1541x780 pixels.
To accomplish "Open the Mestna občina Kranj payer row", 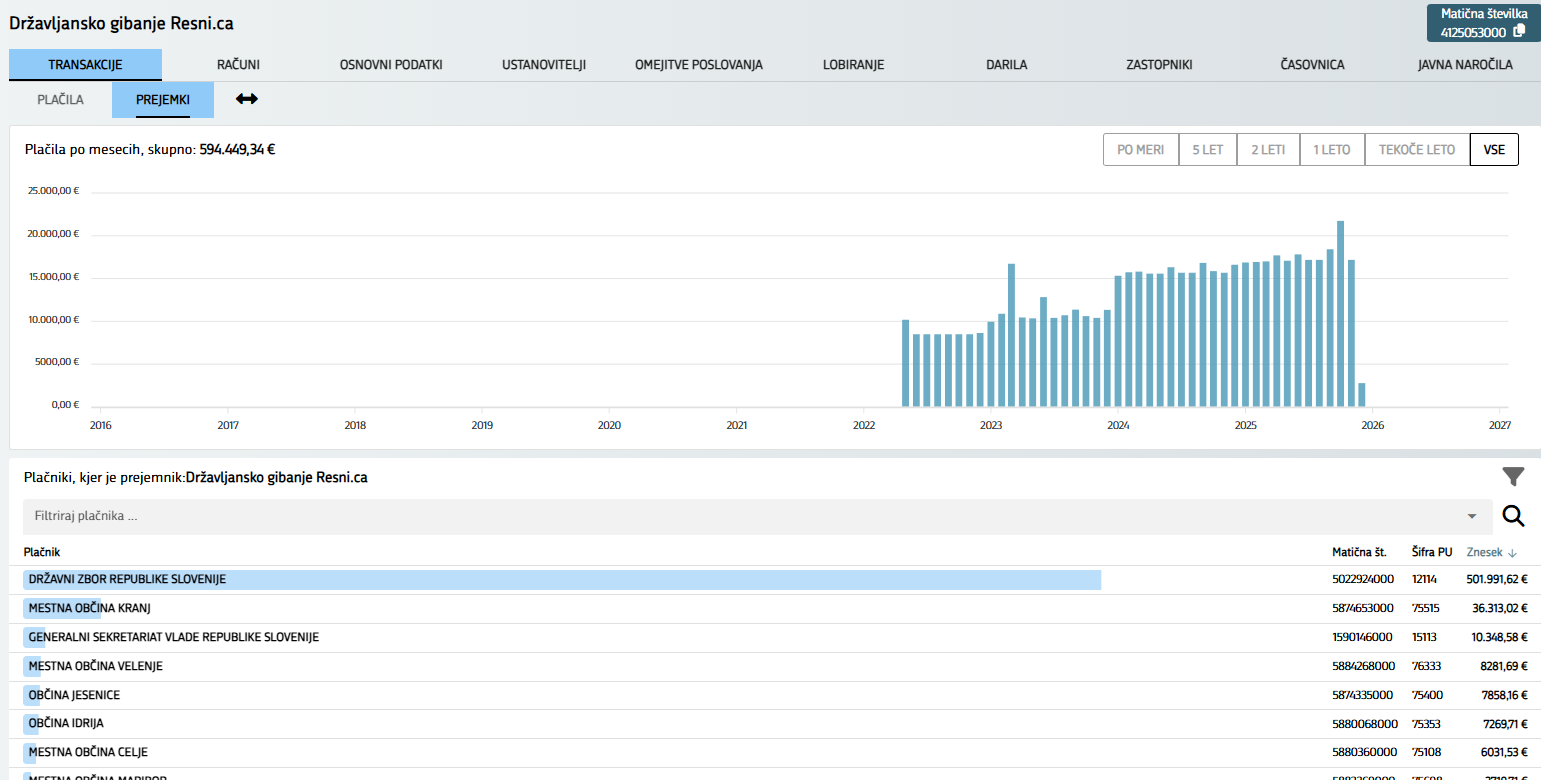I will pyautogui.click(x=90, y=609).
